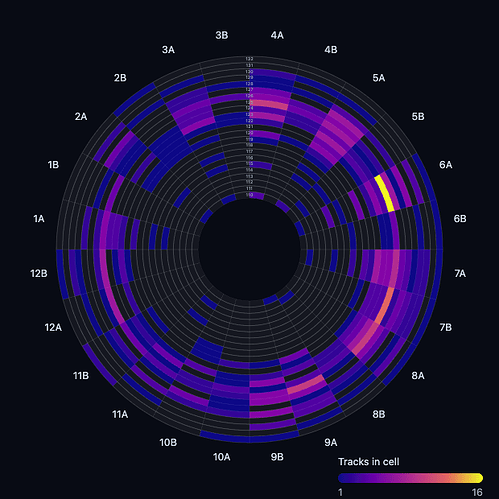Click the 5A key sector label

click(379, 78)
